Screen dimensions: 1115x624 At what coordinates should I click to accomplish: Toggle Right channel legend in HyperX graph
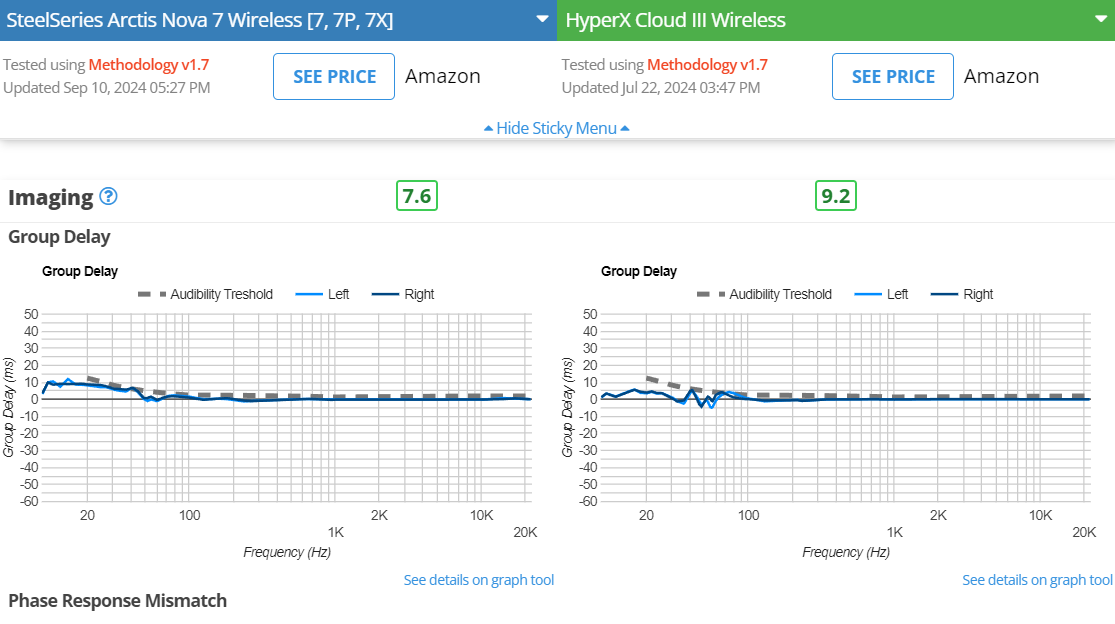(962, 294)
